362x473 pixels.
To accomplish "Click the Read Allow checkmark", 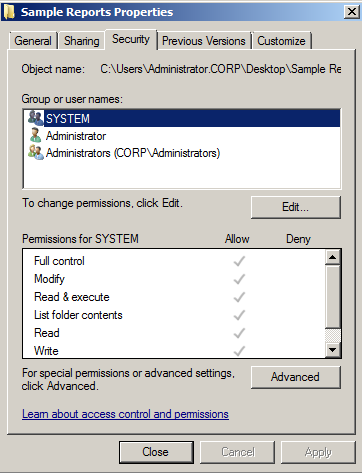I will pos(239,333).
